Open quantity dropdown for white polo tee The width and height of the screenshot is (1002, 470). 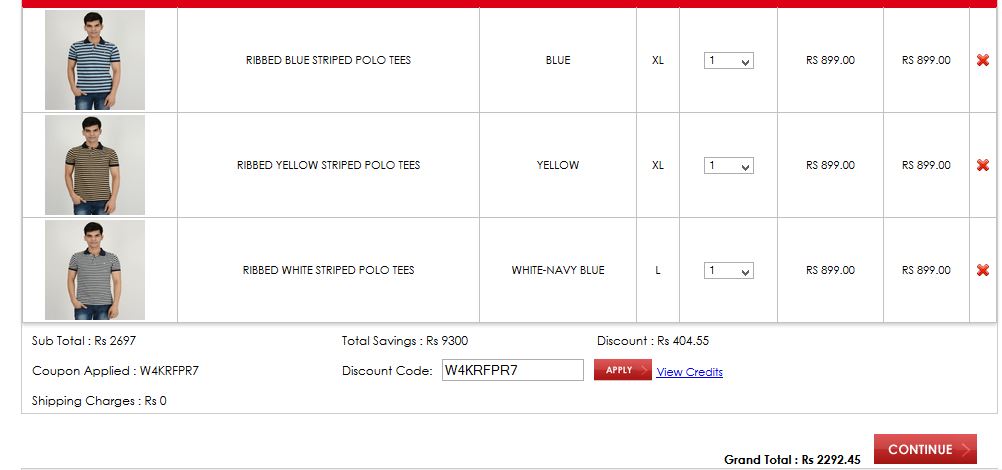tap(729, 271)
